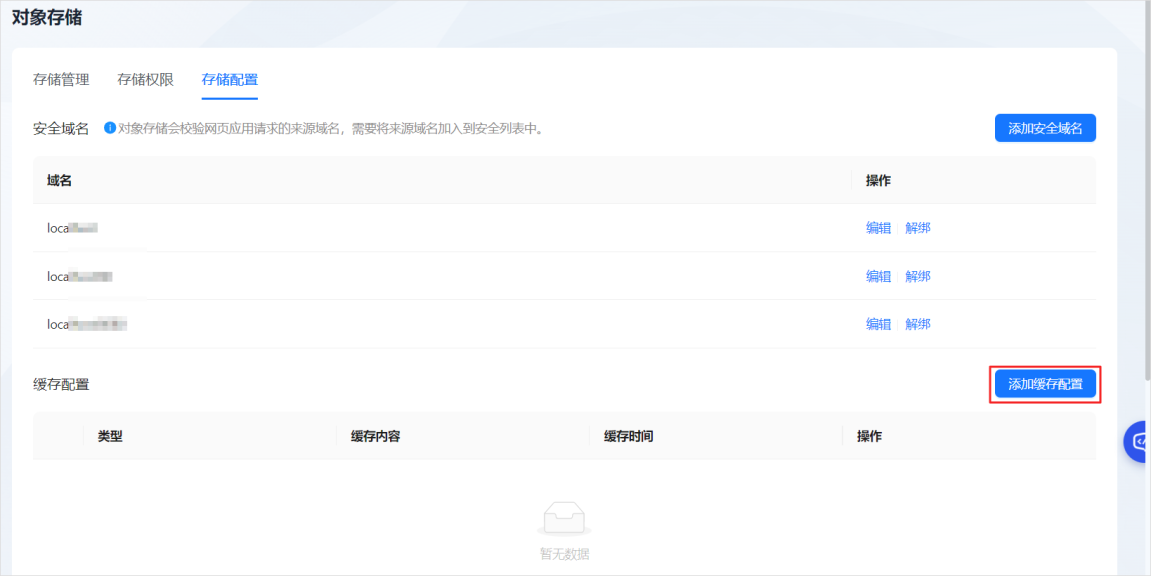Click 编辑 for the second domain row
Screen dimensions: 1151x576
click(x=879, y=277)
